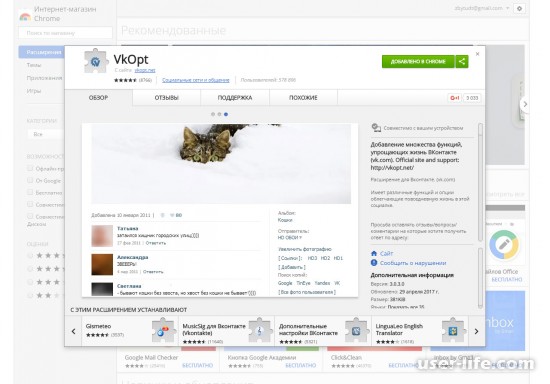Open the settings gear icon at top right
The height and width of the screenshot is (384, 550).
click(x=519, y=8)
